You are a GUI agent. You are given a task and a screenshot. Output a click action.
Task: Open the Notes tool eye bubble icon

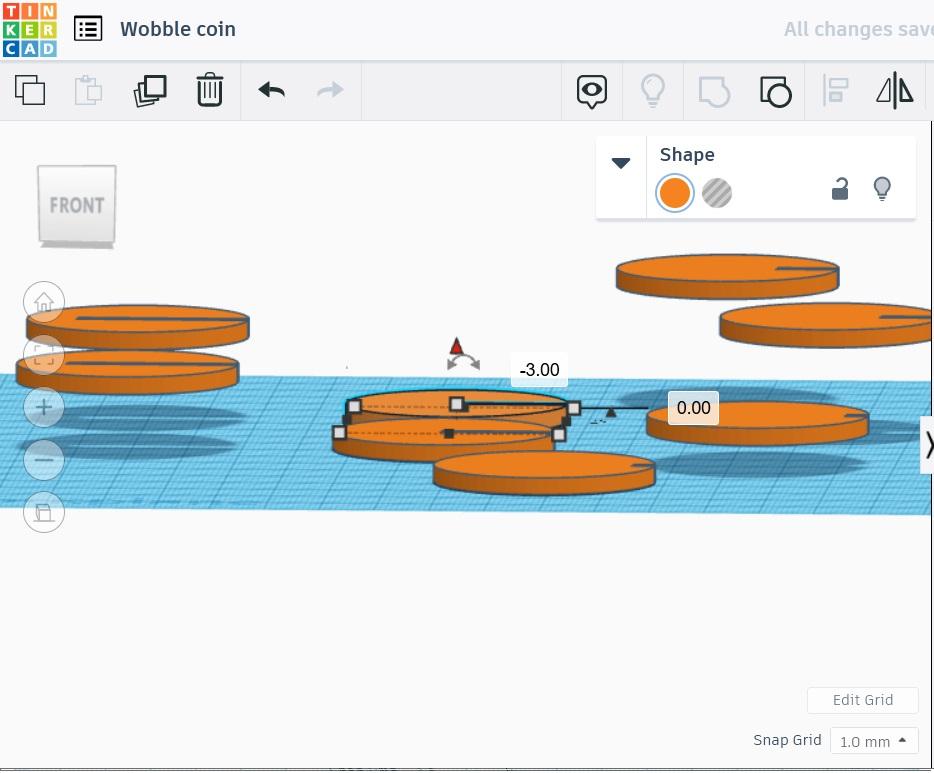[591, 91]
